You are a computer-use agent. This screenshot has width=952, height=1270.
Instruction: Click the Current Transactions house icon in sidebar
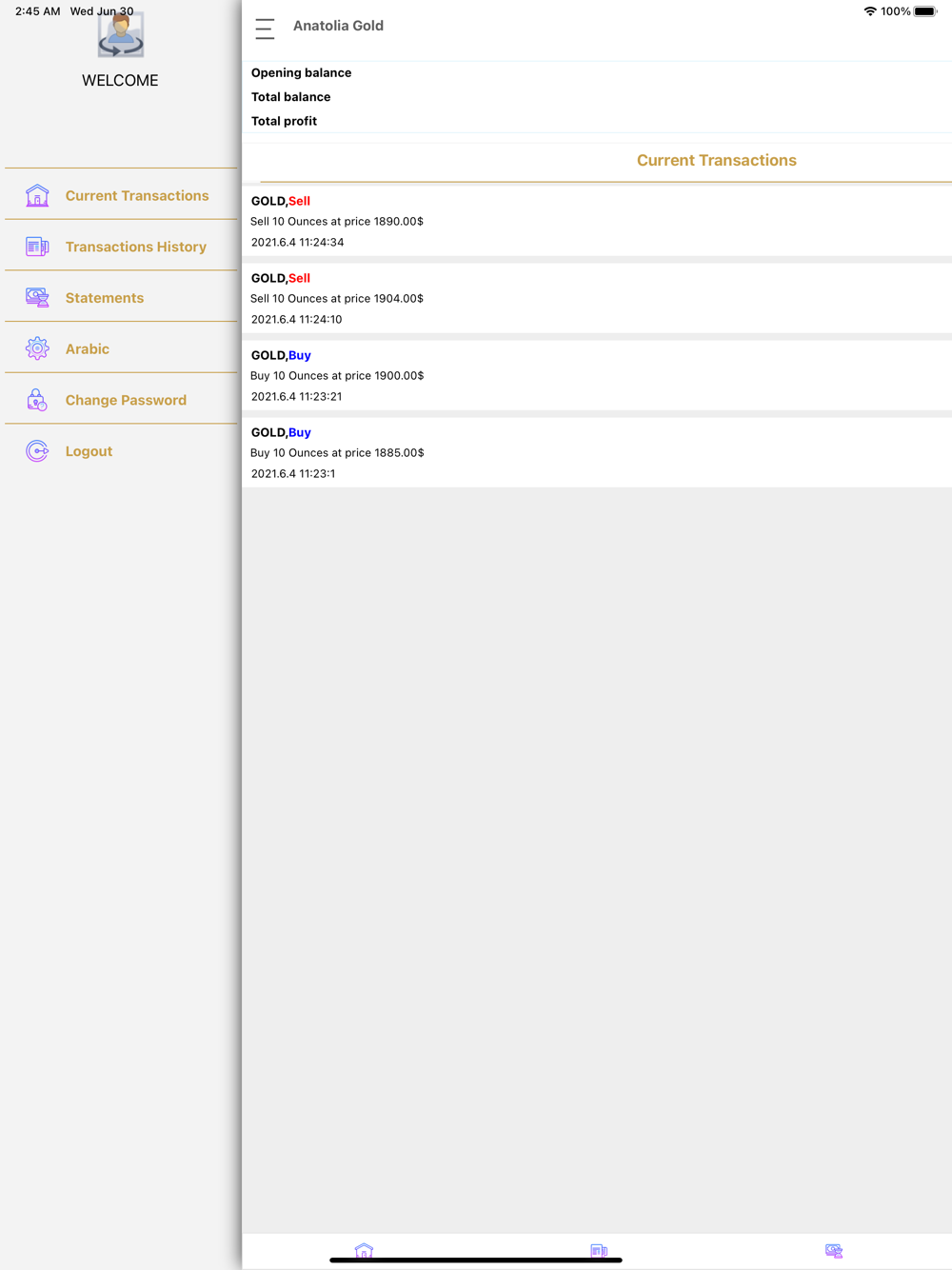(x=37, y=195)
